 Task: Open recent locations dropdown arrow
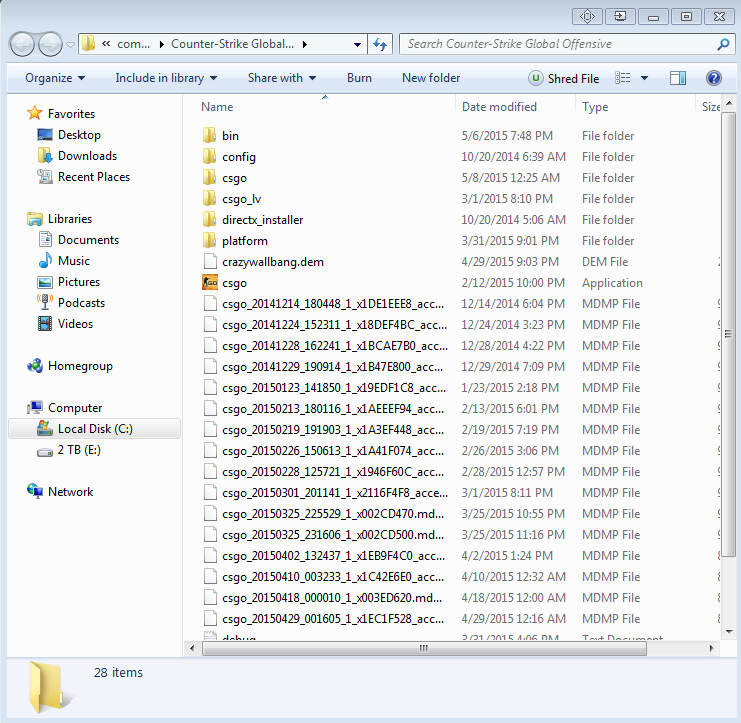(x=70, y=45)
